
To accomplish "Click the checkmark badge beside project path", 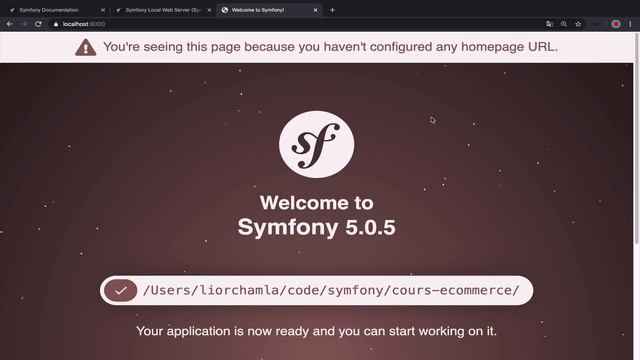I will point(120,291).
